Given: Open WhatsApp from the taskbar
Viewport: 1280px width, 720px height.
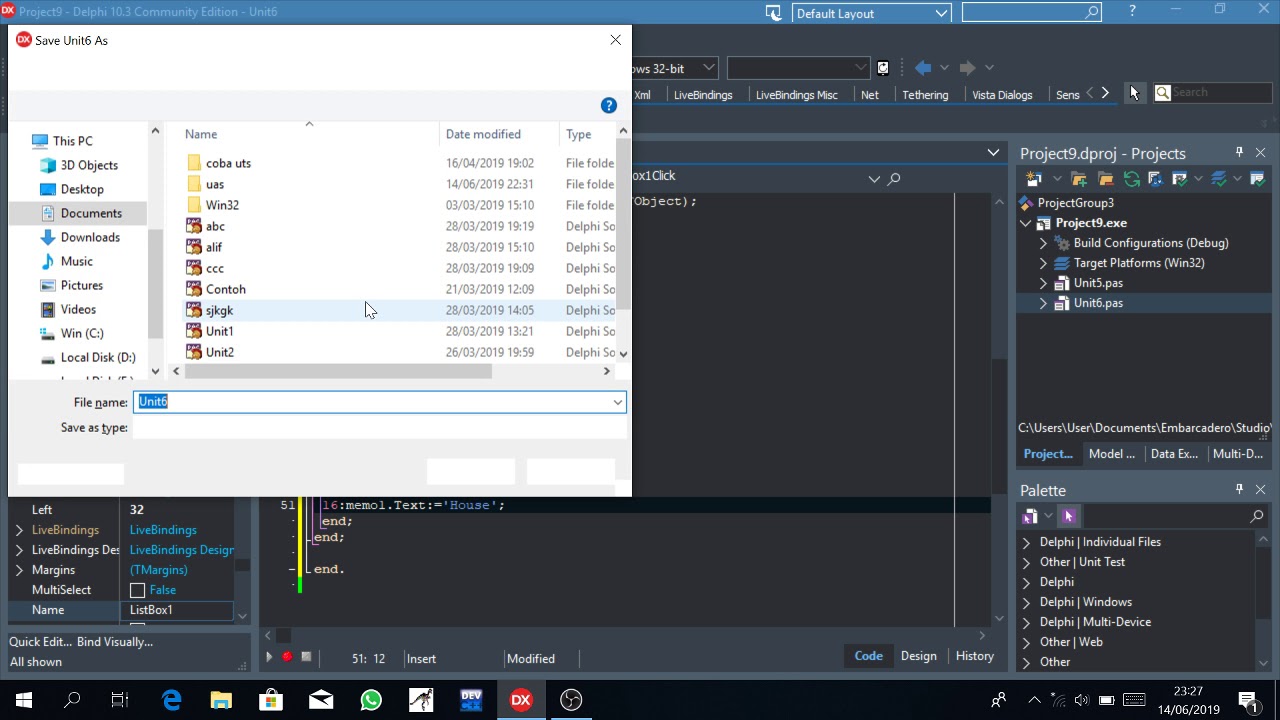Looking at the screenshot, I should (371, 700).
